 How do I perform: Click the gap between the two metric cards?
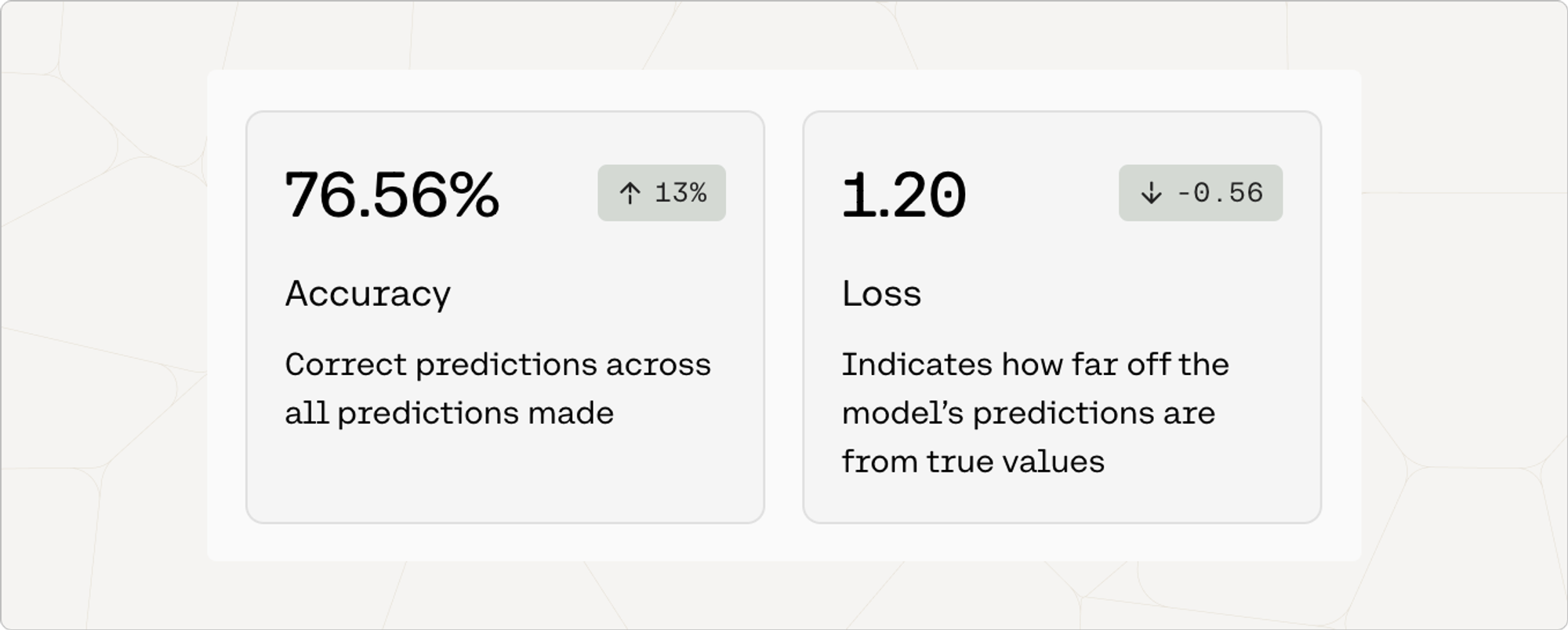(783, 317)
